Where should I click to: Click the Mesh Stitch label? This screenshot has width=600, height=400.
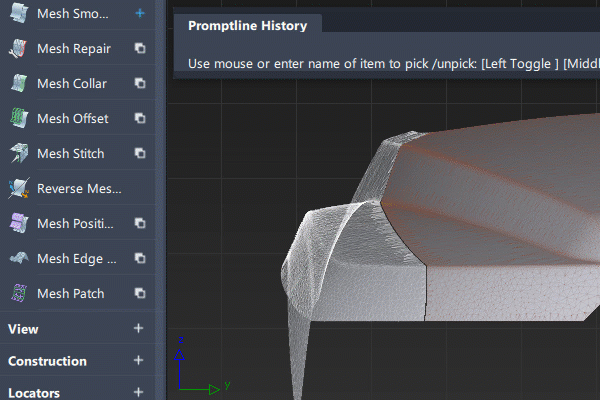point(71,153)
